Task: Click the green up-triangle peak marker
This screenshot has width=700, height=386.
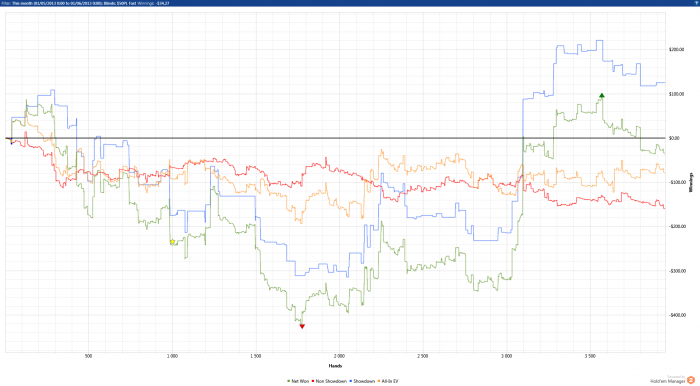Action: click(x=602, y=95)
